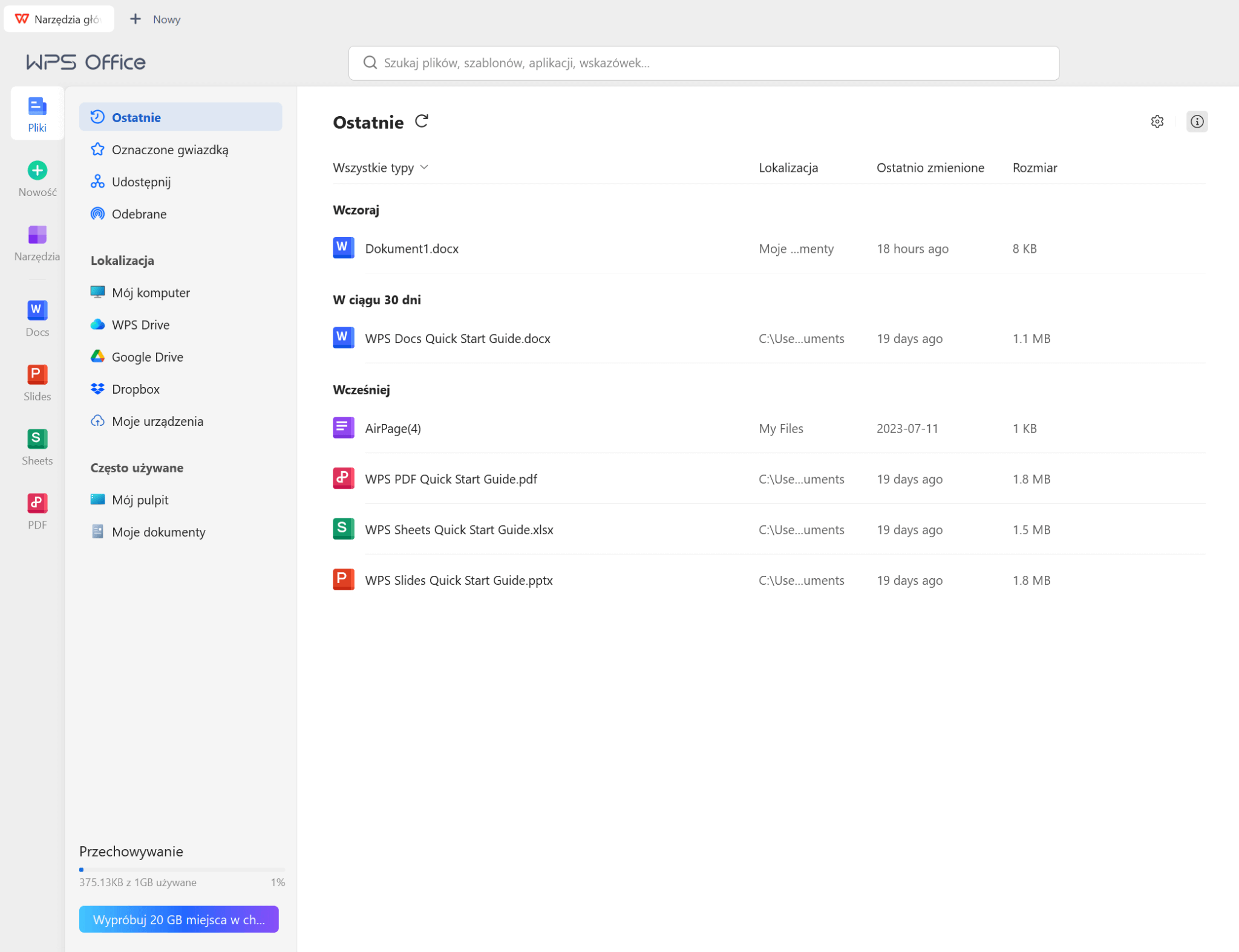This screenshot has height=952, width=1239.
Task: Sort by the Rozmiar column header
Action: [x=1034, y=168]
